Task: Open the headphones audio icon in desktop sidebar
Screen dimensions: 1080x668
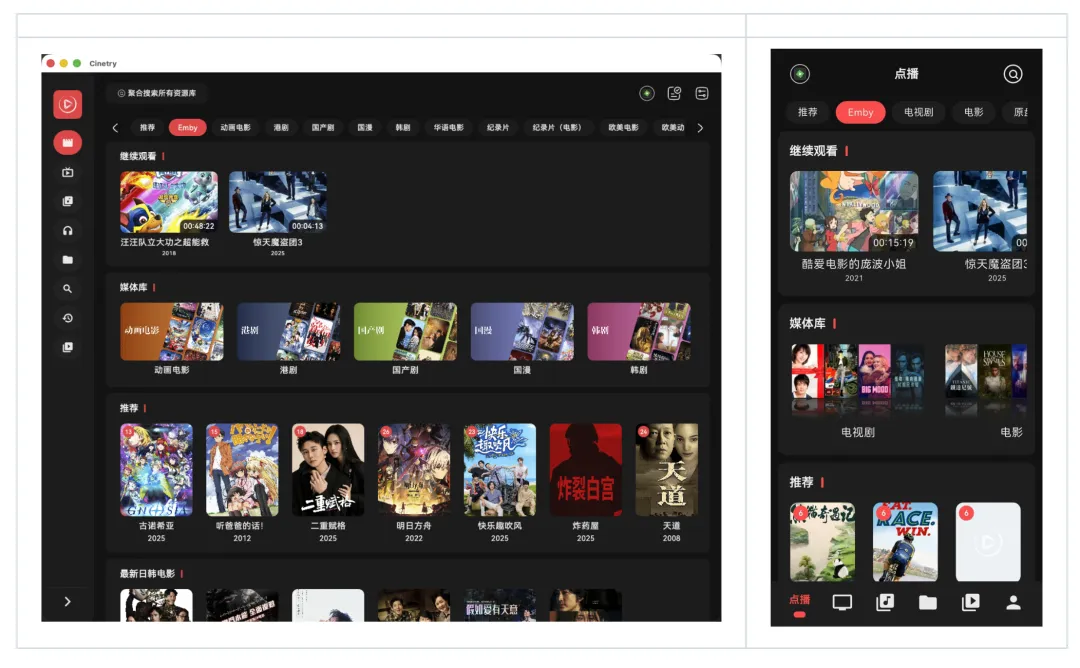Action: coord(68,231)
